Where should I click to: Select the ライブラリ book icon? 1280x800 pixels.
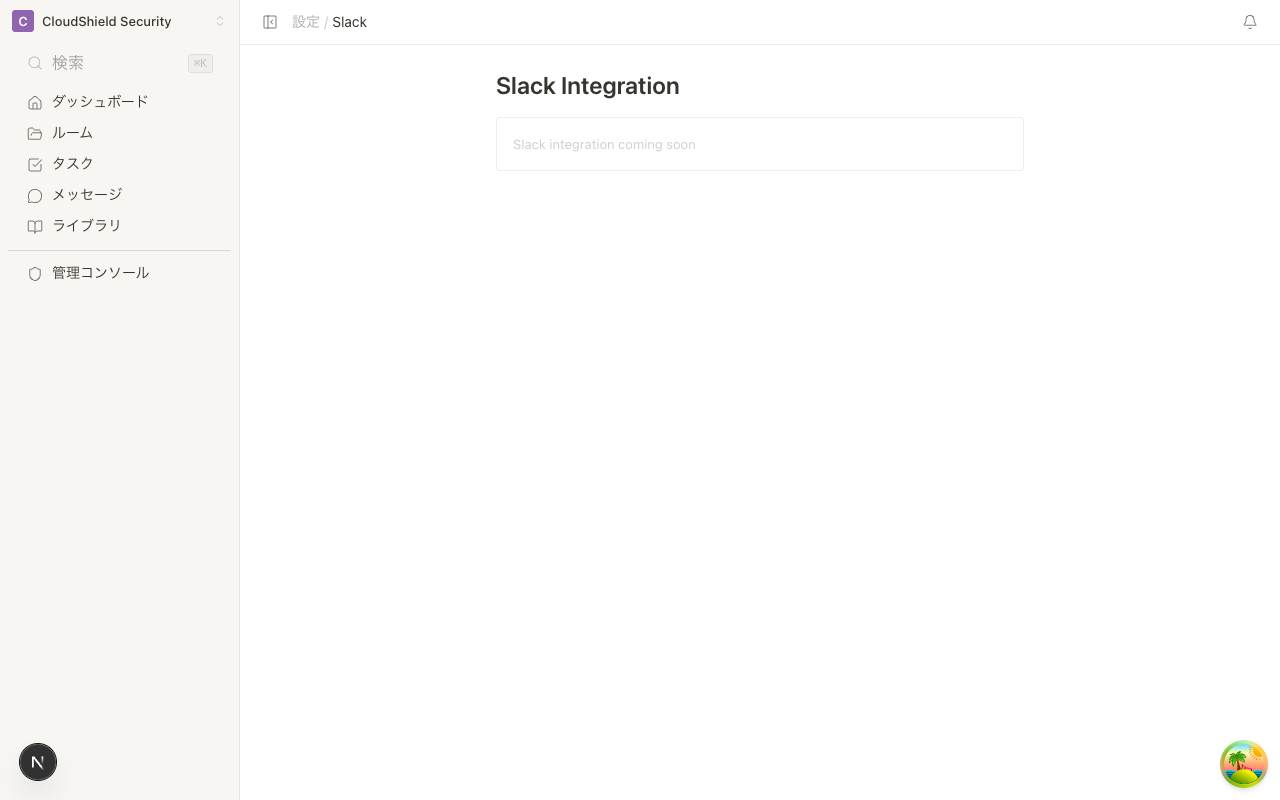[35, 226]
